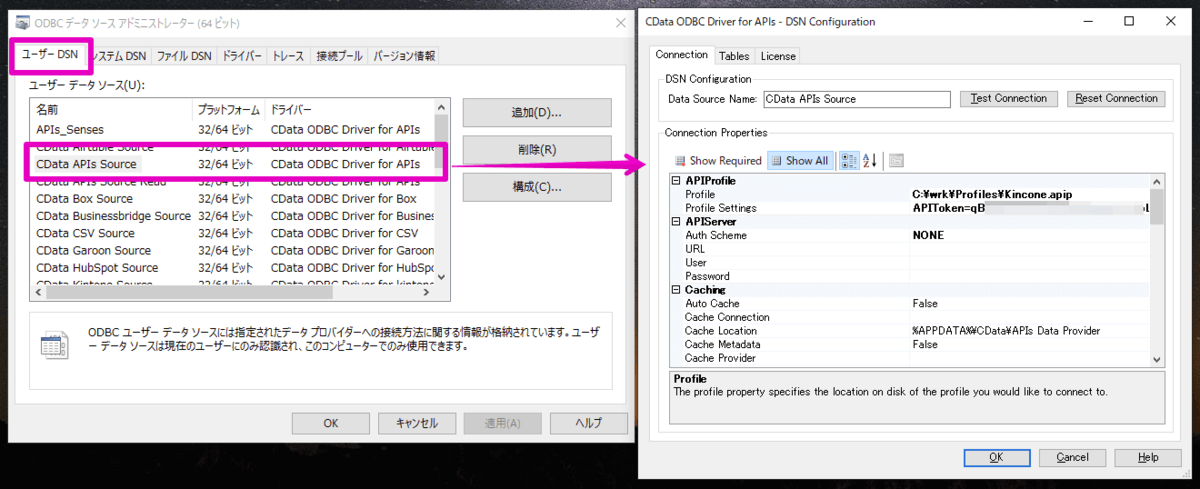Image resolution: width=1200 pixels, height=489 pixels.
Task: Select CData Box Source in the list
Action: (233, 198)
